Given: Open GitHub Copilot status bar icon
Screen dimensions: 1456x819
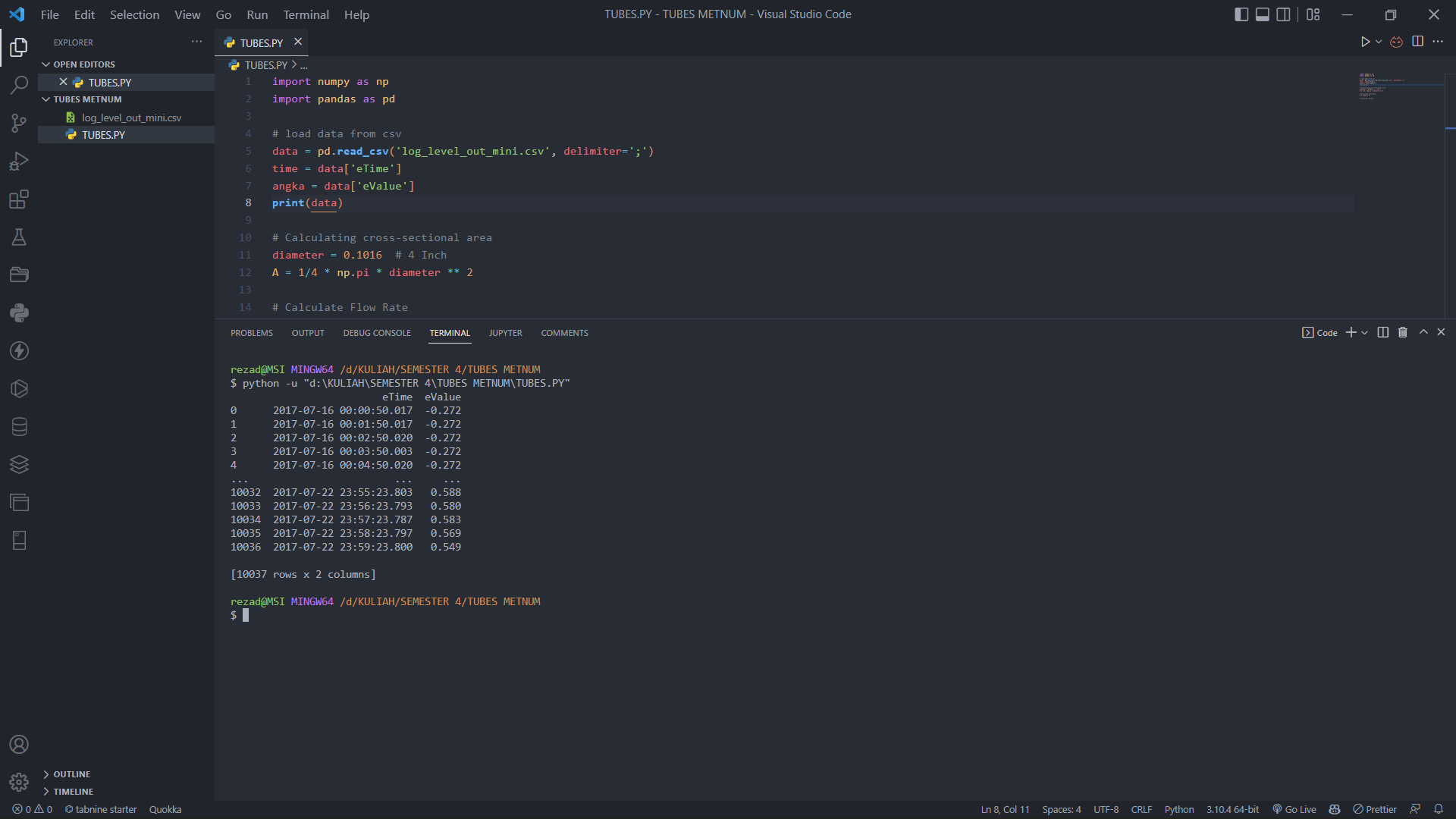Looking at the screenshot, I should click(x=1335, y=809).
